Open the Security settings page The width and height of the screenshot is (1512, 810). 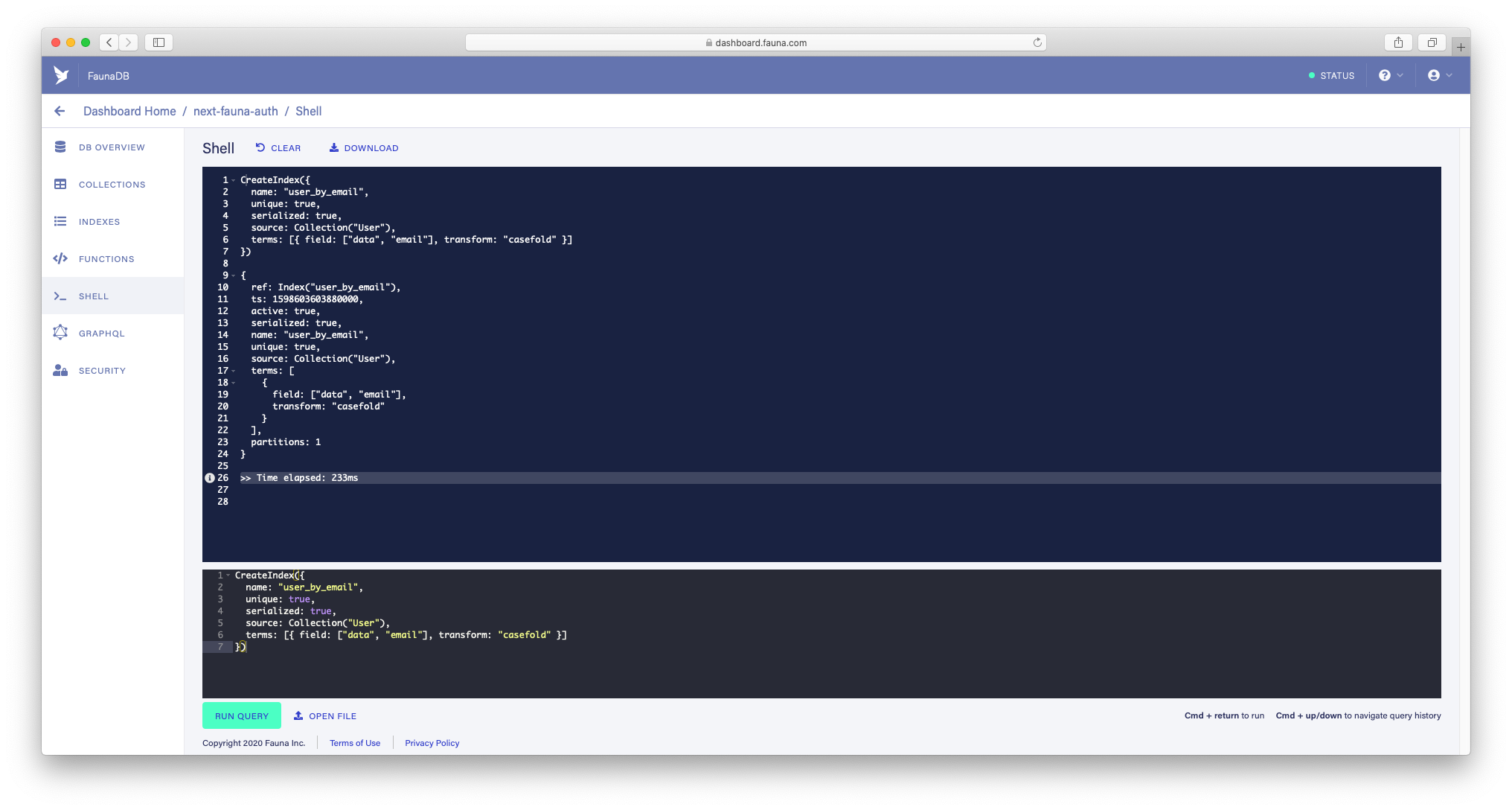click(102, 371)
